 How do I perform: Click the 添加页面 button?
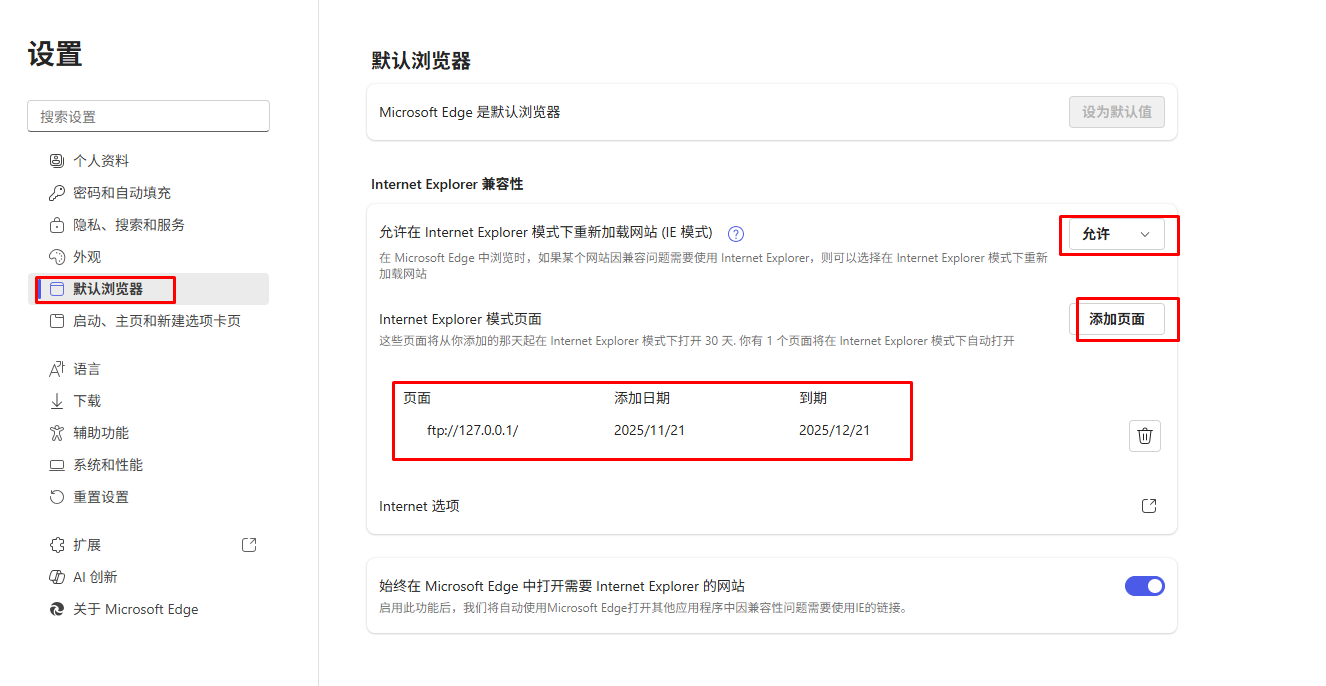(x=1117, y=319)
